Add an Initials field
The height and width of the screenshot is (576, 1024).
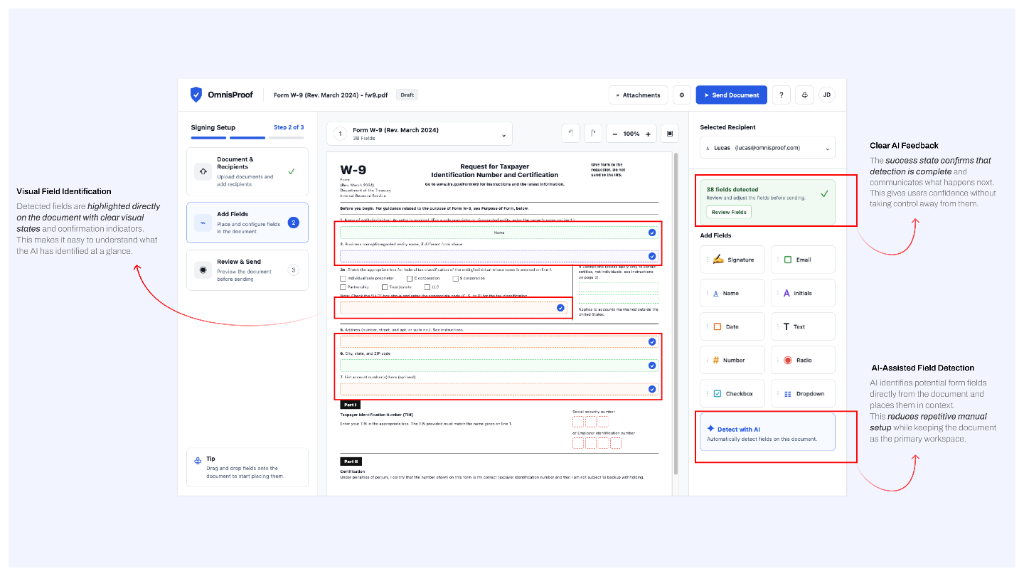point(803,293)
